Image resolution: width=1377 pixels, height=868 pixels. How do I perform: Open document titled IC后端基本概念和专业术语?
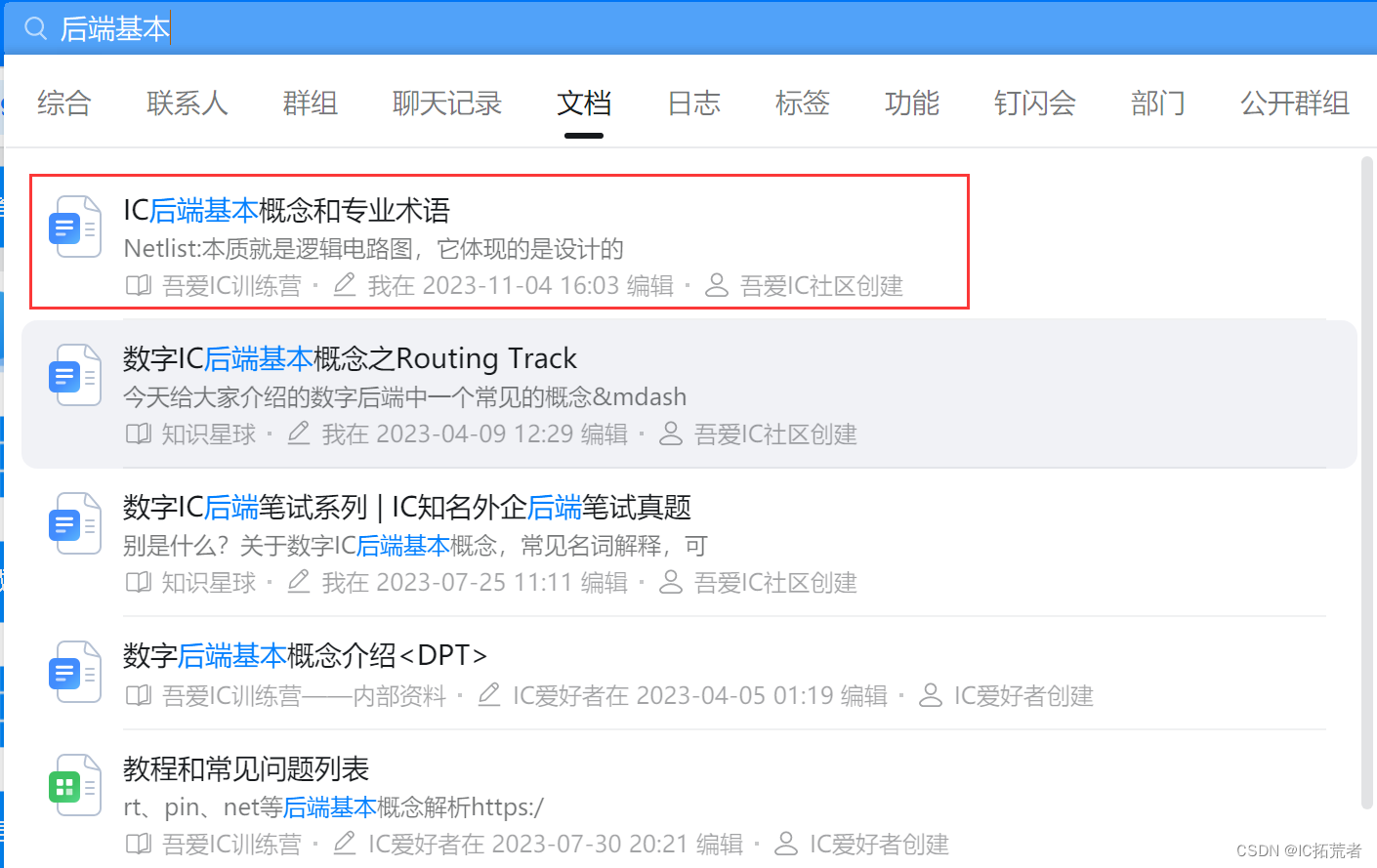point(287,210)
